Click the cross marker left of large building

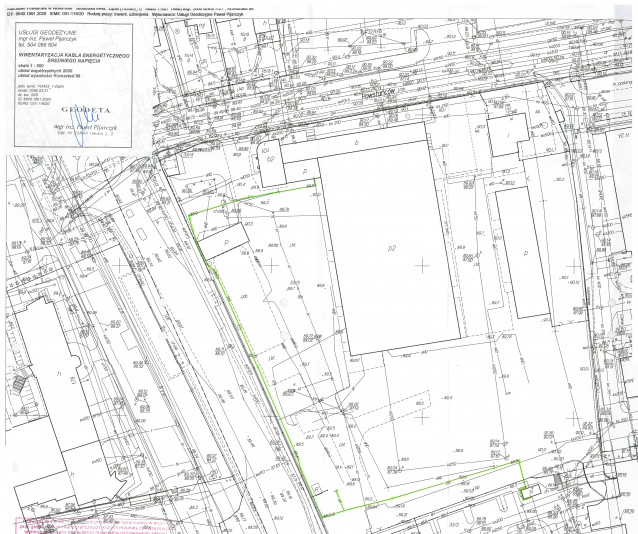272,265
